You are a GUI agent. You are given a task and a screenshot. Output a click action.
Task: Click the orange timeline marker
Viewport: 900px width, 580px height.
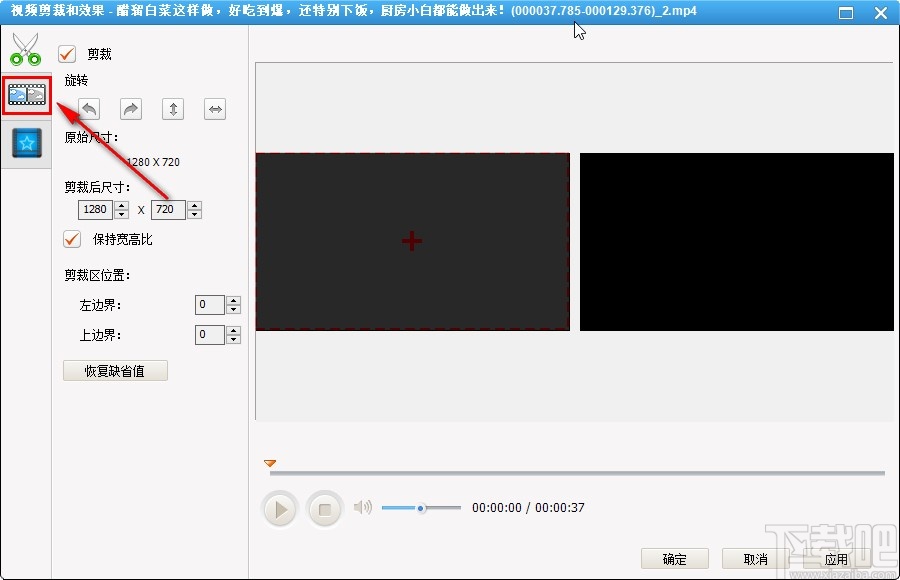[268, 463]
